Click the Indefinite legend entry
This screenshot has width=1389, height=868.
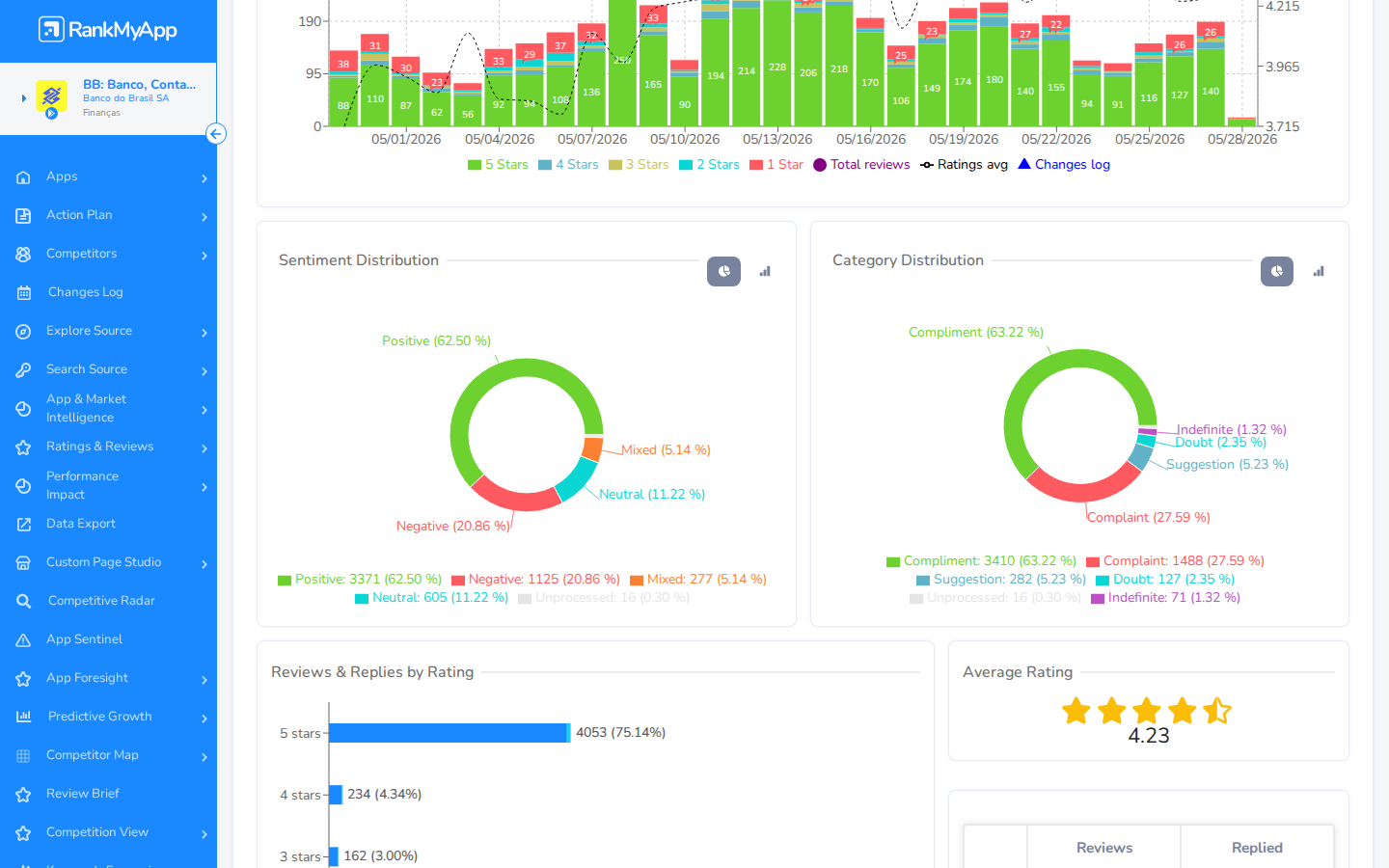click(1165, 598)
